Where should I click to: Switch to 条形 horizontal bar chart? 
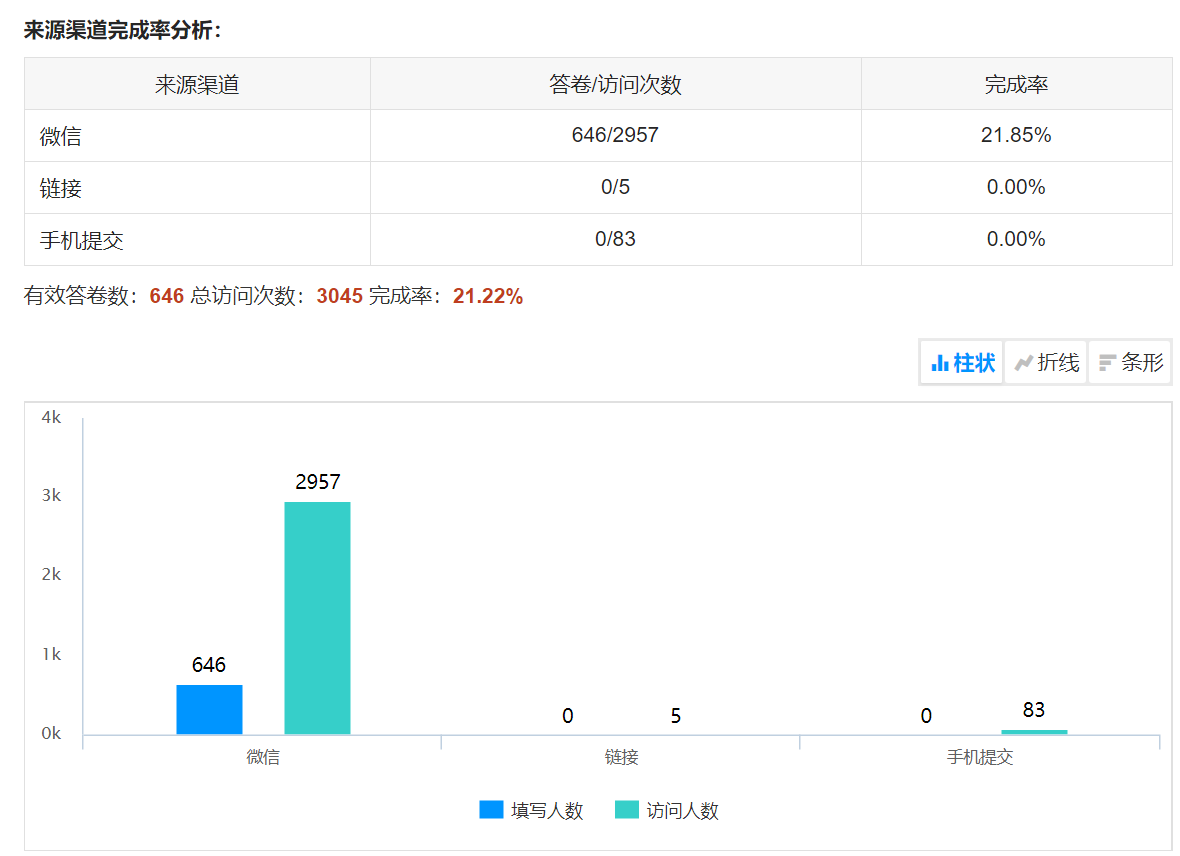click(x=1130, y=363)
